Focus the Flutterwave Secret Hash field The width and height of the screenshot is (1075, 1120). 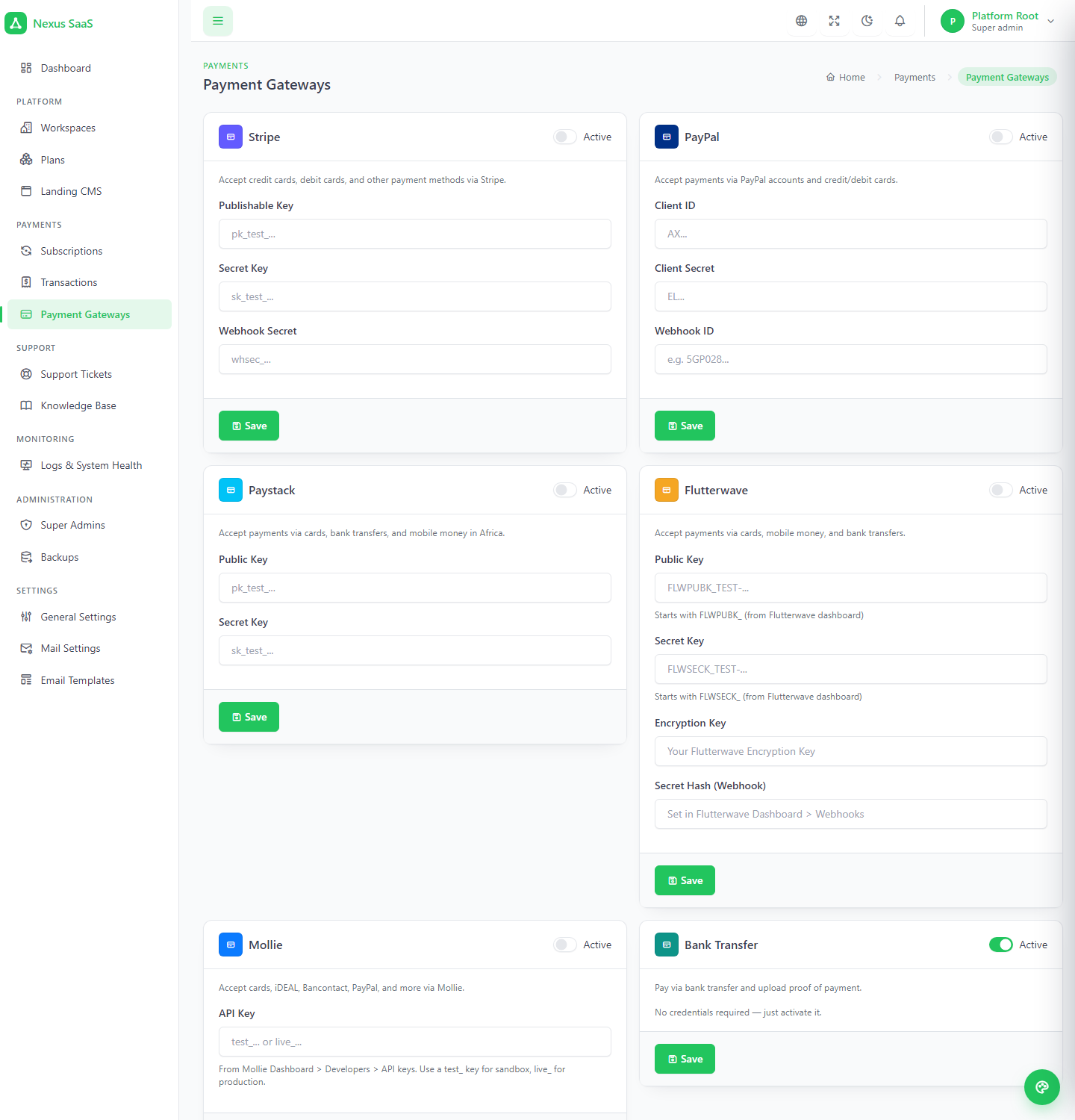[851, 814]
